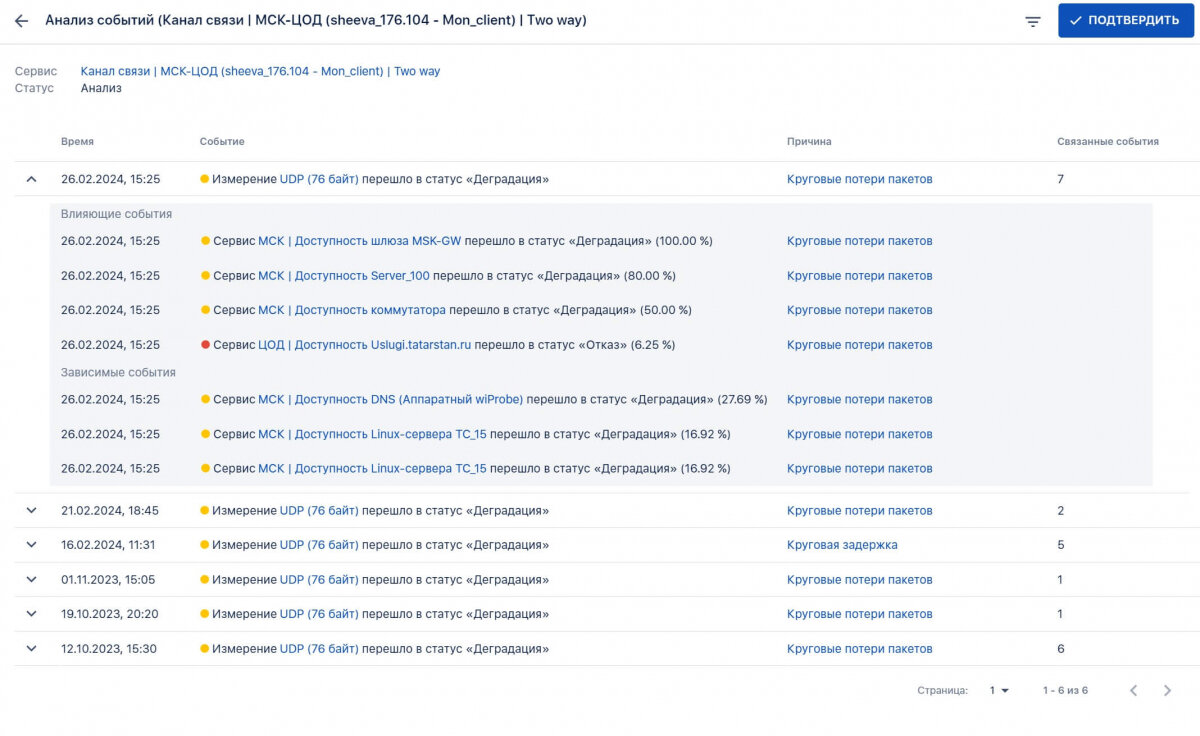Go back using the left arrow icon

(x=22, y=21)
